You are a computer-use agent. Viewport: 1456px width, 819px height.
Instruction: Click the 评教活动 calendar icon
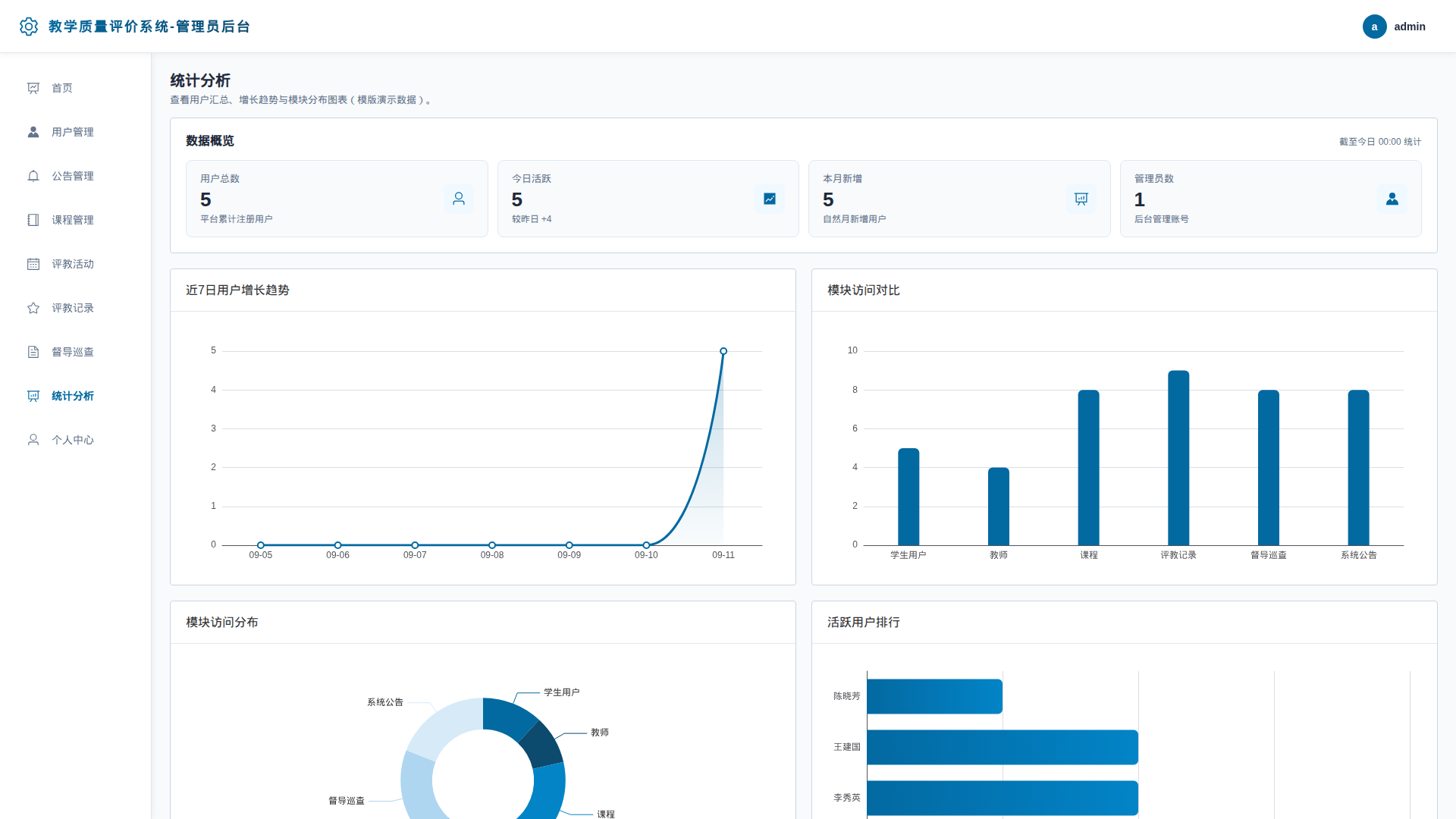(33, 264)
